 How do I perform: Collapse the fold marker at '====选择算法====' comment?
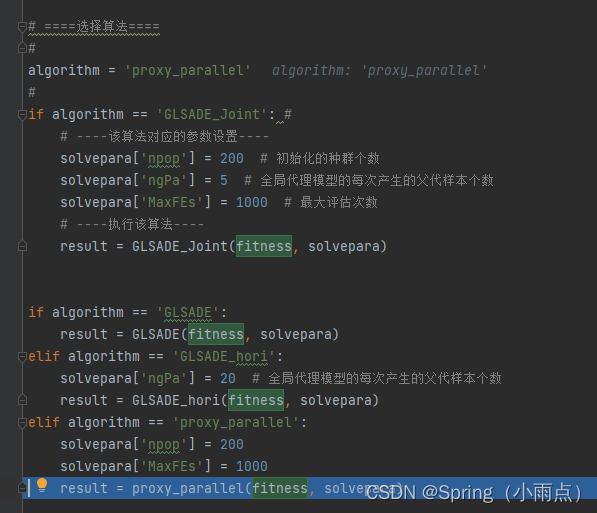22,27
